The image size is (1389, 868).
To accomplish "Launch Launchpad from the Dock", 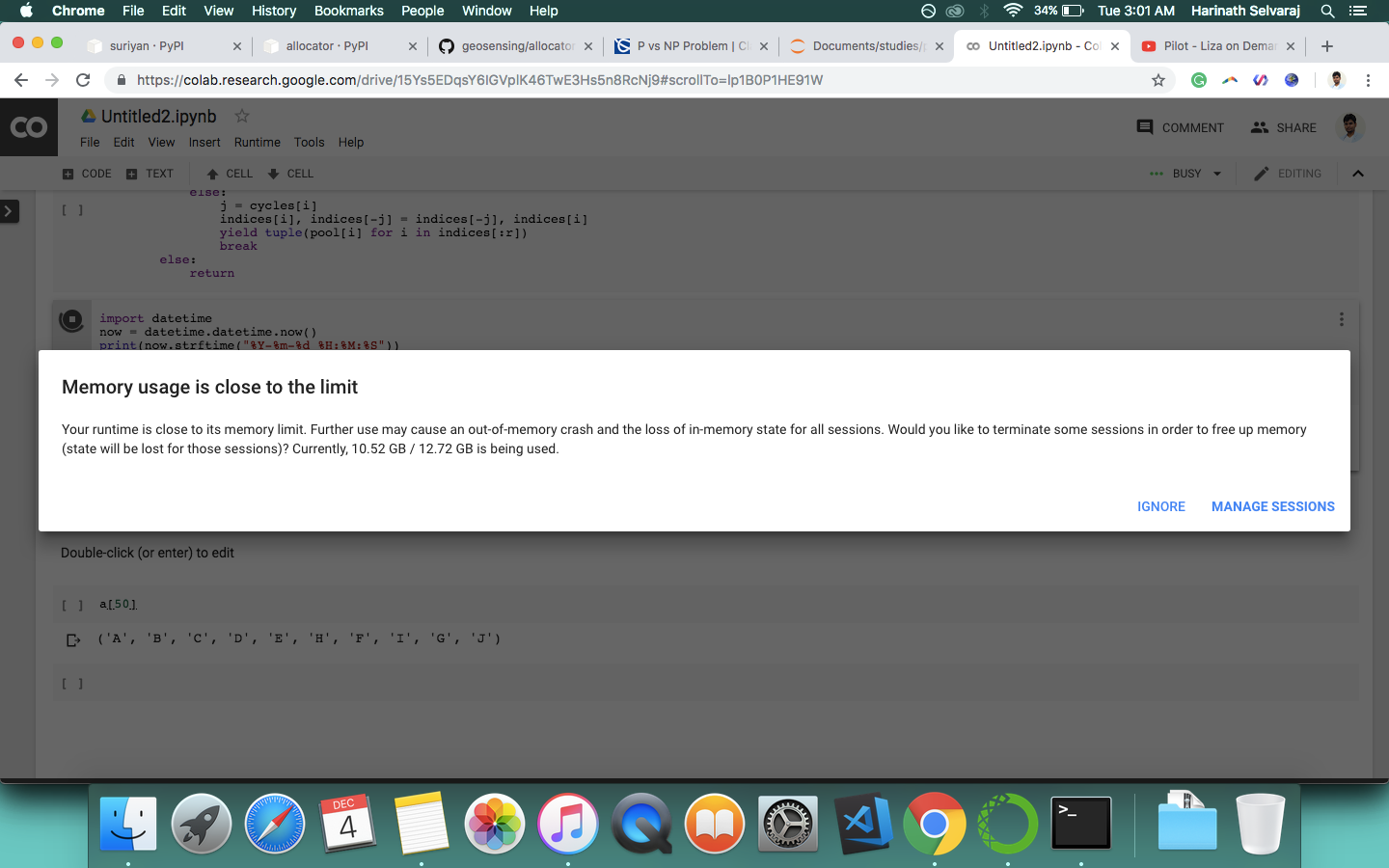I will pos(202,824).
